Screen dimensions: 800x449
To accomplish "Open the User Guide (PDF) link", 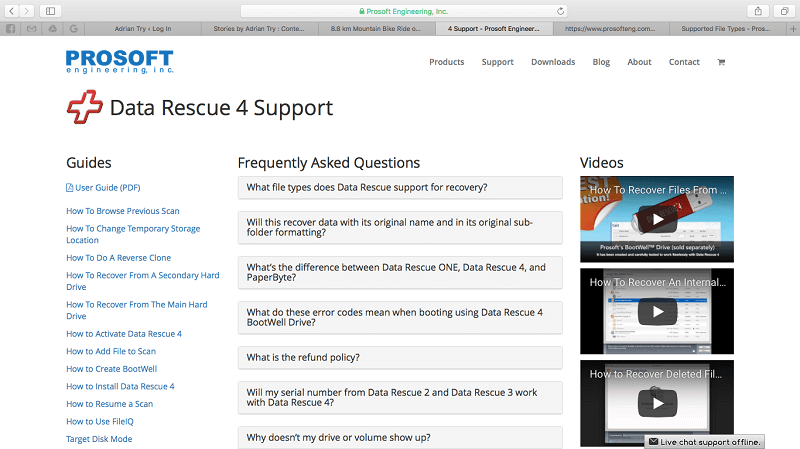I will click(x=108, y=188).
